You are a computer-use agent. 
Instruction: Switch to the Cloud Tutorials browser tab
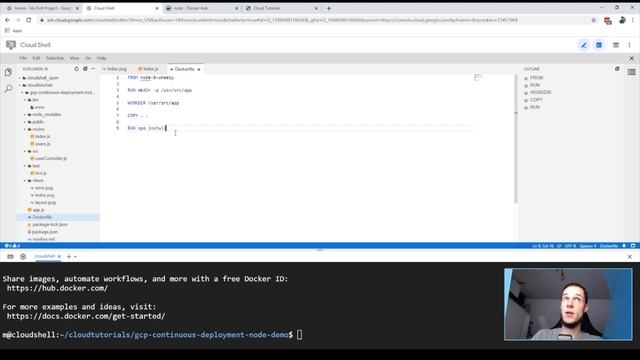coord(282,8)
